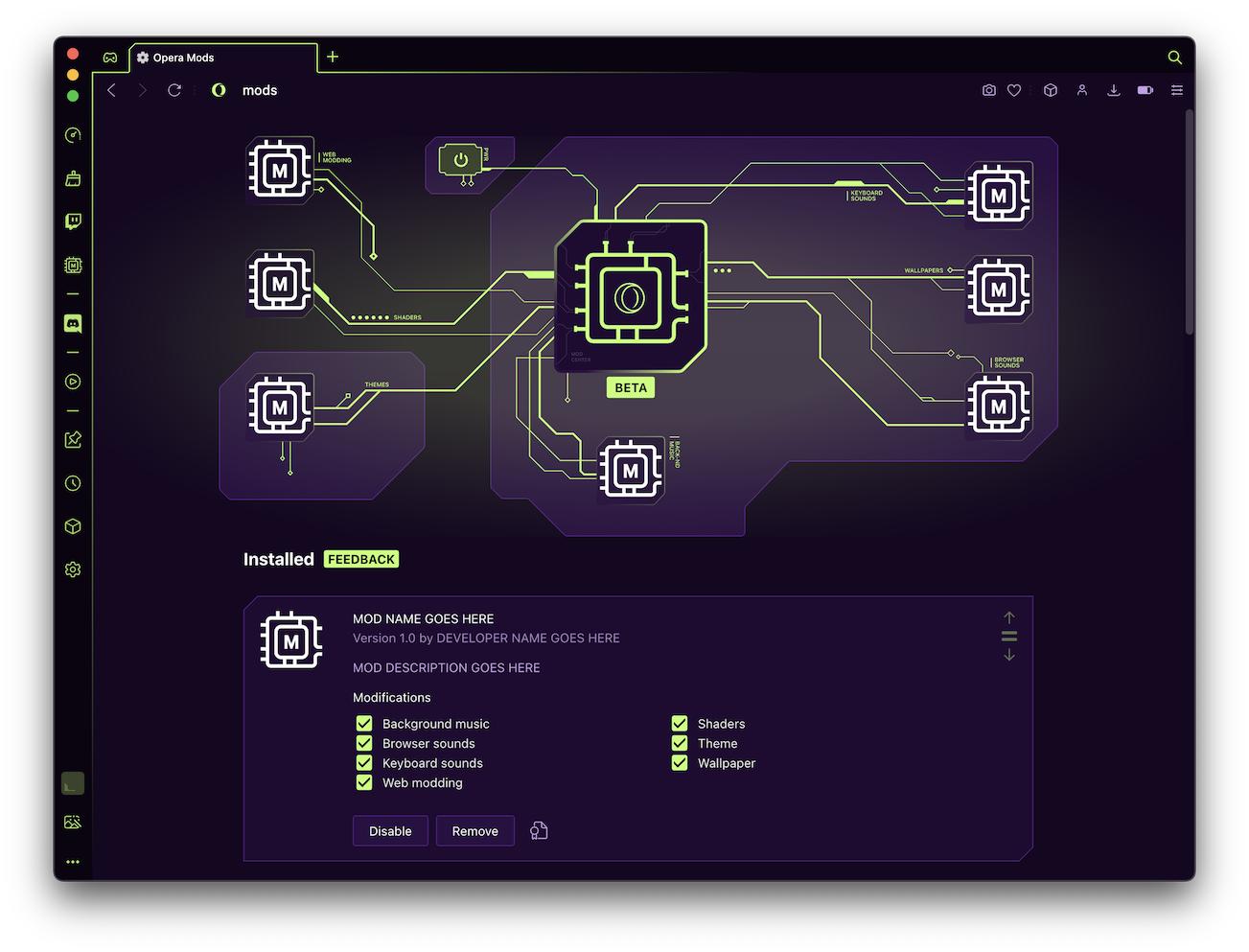Screen dimensions: 1249x952
Task: Go back with the left arrow
Action: (x=111, y=90)
